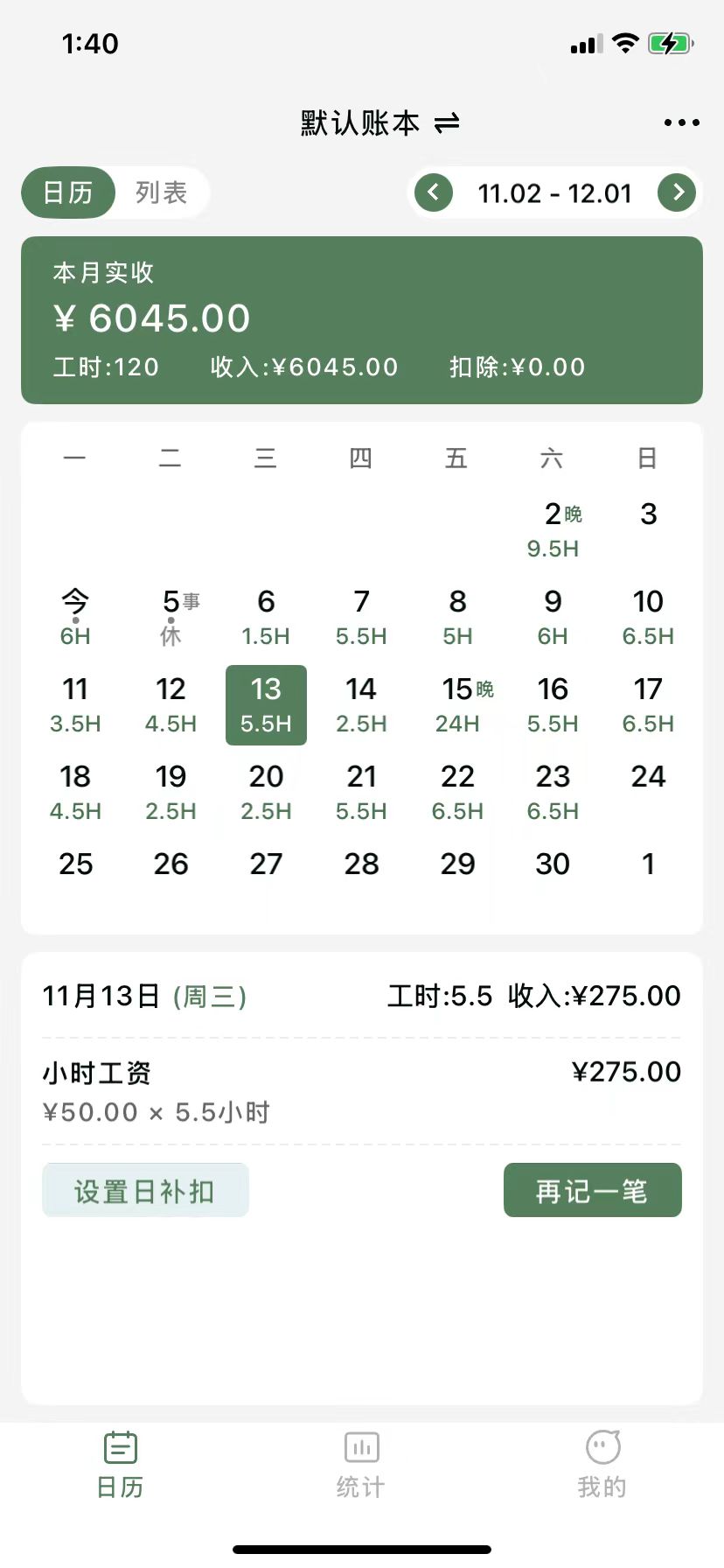
Task: Go to previous period with left arrow
Action: pyautogui.click(x=434, y=192)
